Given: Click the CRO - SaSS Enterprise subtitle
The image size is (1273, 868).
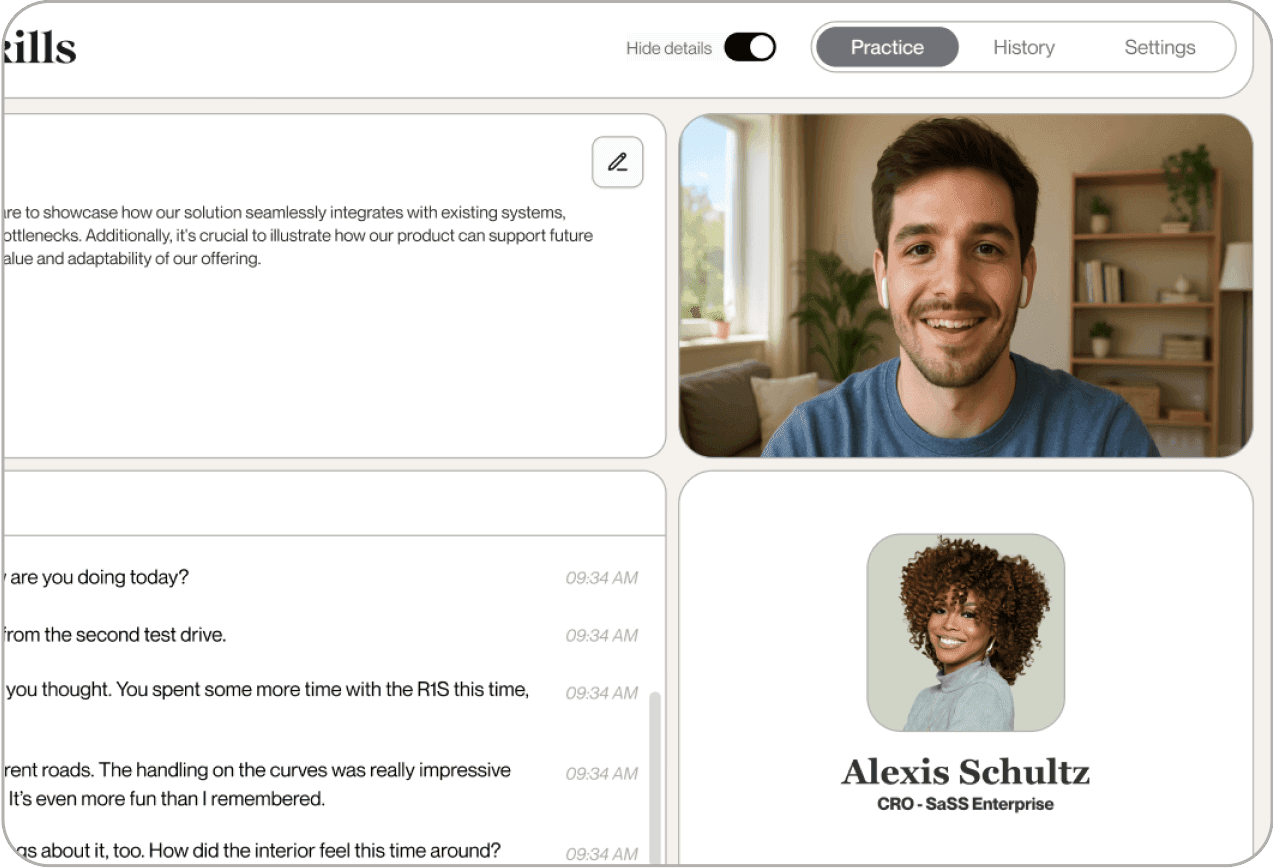Looking at the screenshot, I should pos(965,804).
